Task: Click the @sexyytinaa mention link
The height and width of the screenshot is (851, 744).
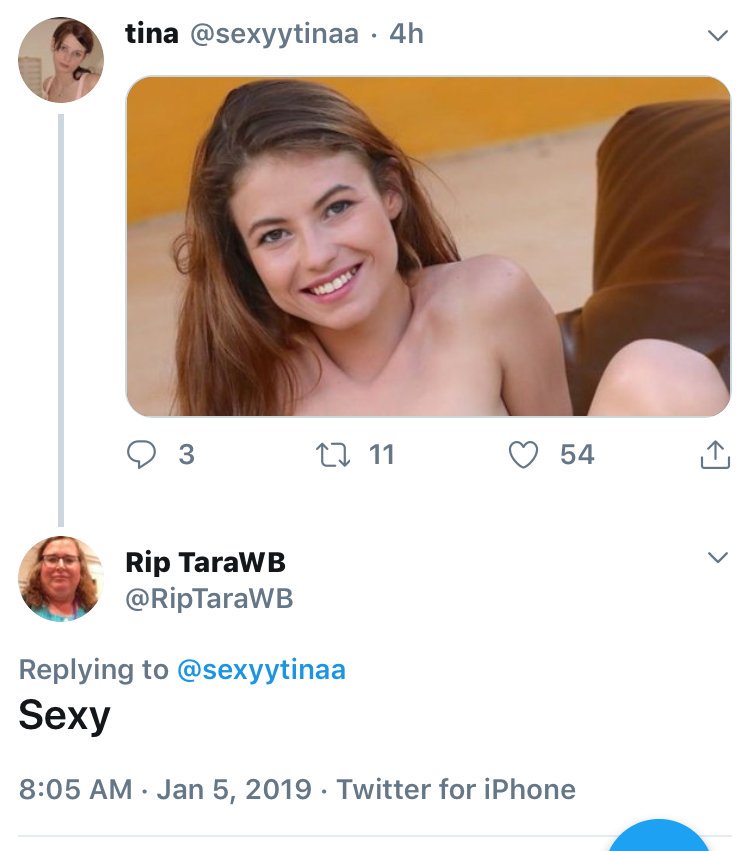Action: 261,669
